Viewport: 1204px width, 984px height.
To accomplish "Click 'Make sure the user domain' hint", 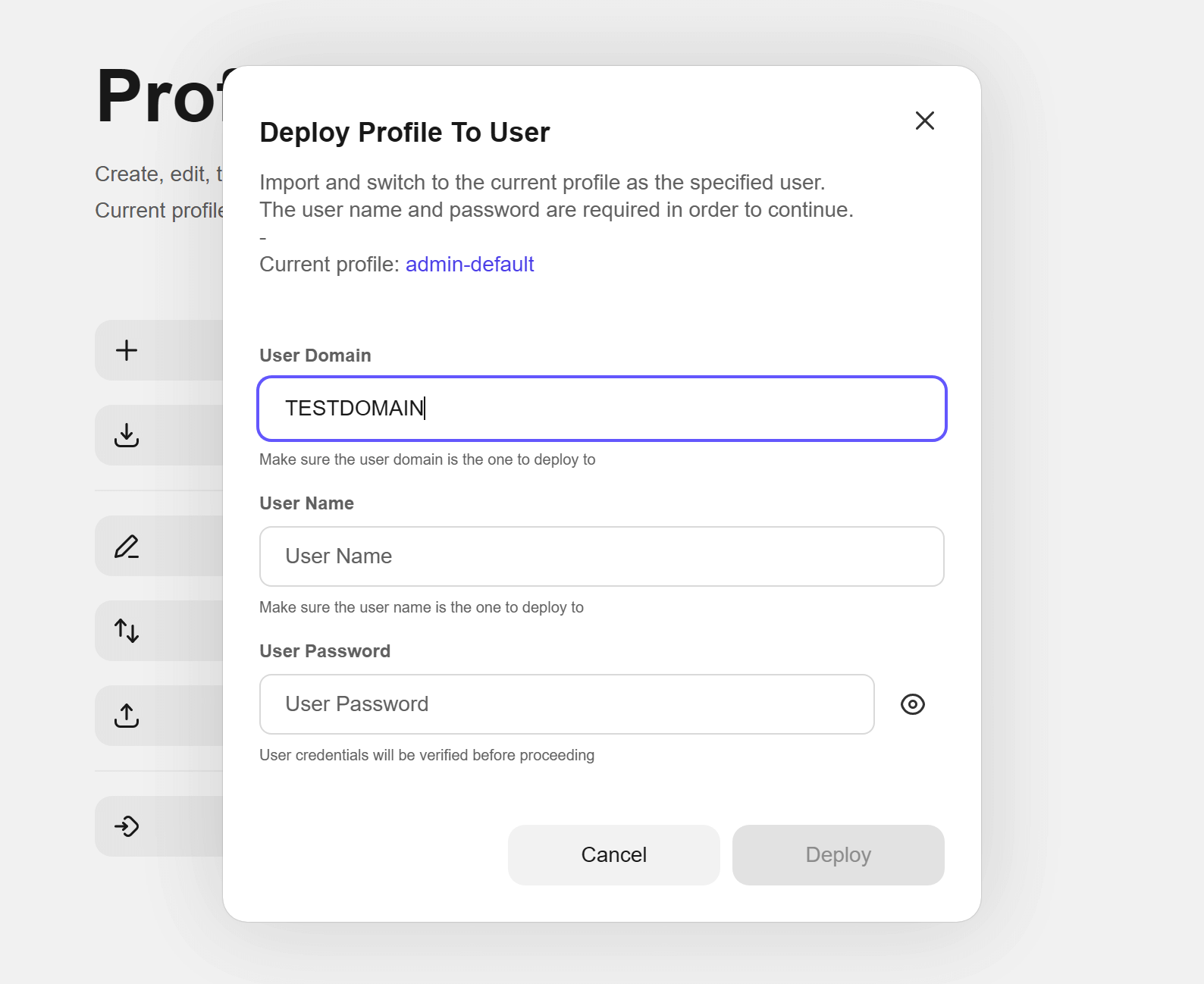I will pos(428,459).
